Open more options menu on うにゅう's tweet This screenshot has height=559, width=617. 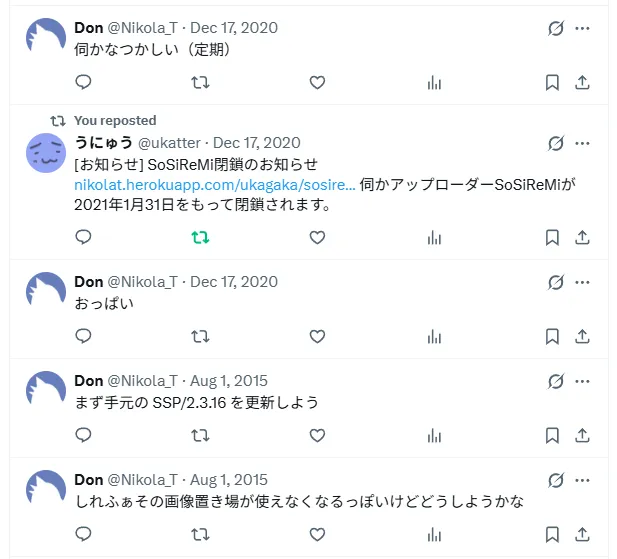coord(584,143)
